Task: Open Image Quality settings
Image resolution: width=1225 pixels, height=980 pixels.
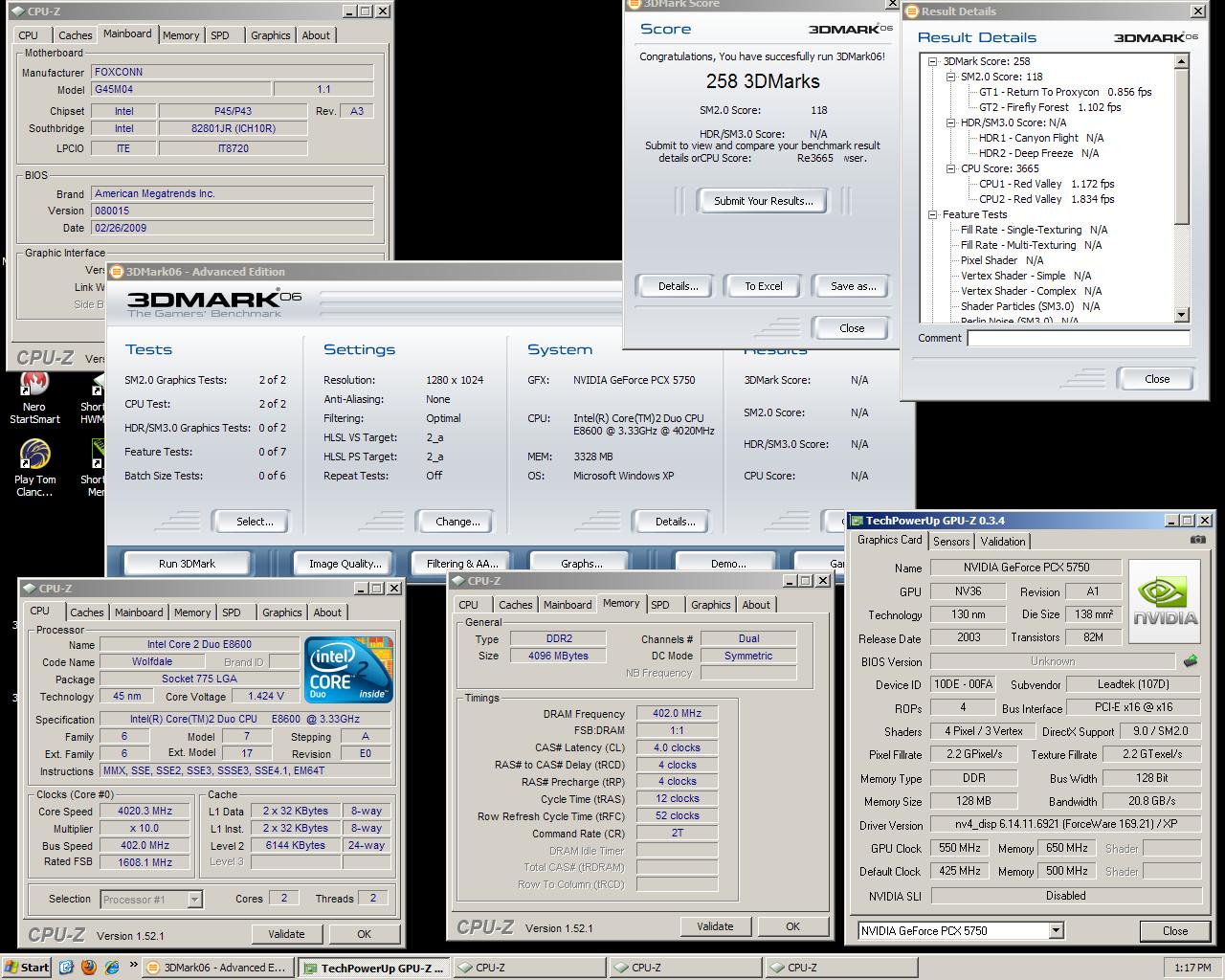Action: [x=345, y=564]
